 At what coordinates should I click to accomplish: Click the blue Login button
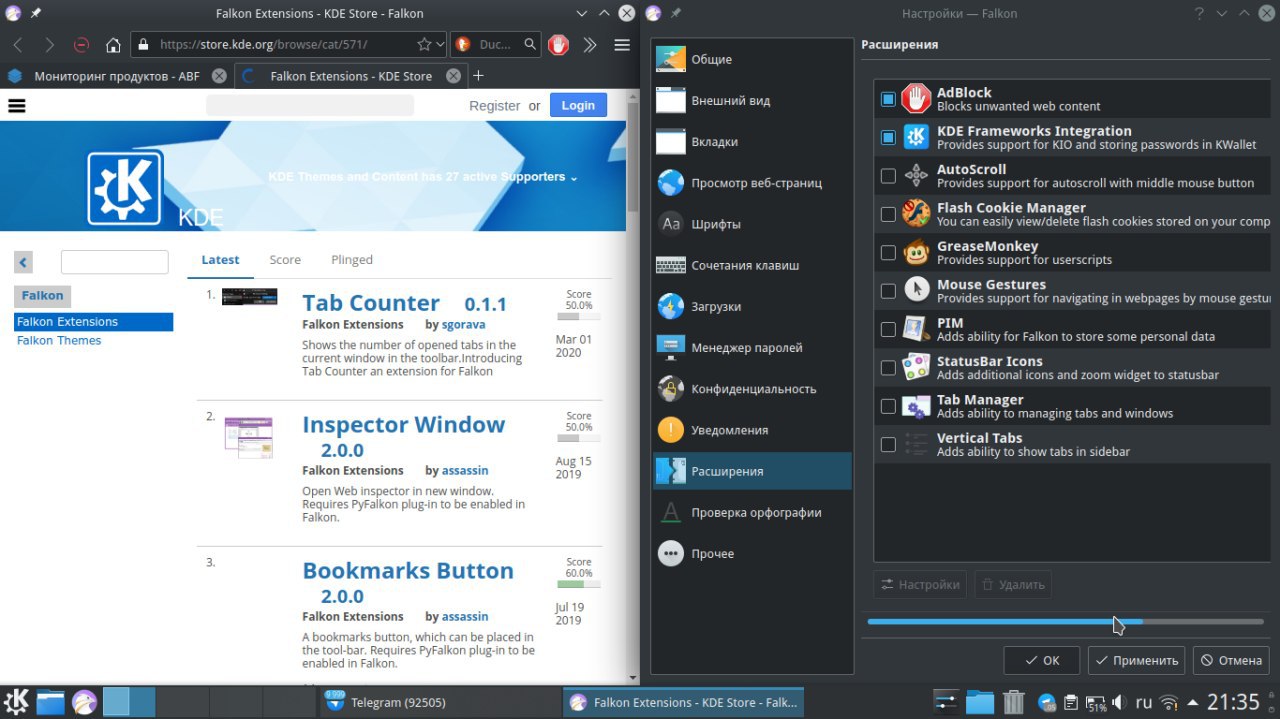(578, 105)
